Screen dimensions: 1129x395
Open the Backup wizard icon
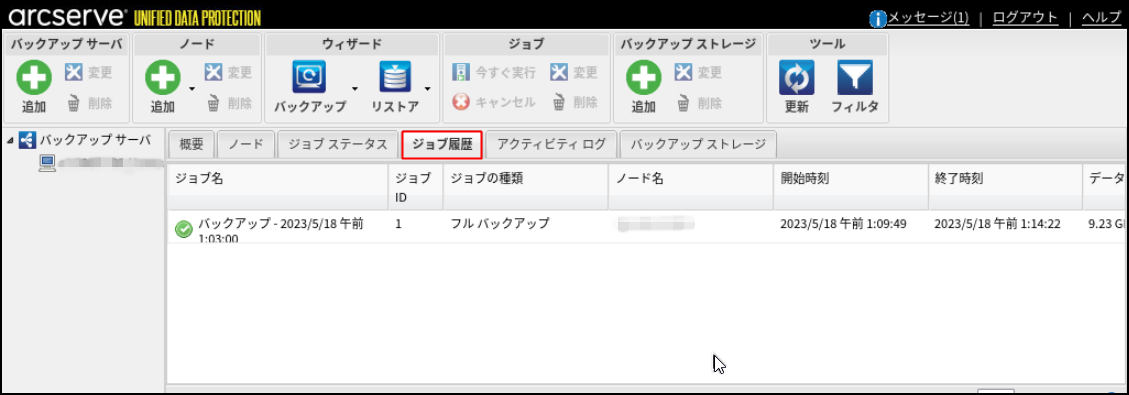[x=310, y=78]
